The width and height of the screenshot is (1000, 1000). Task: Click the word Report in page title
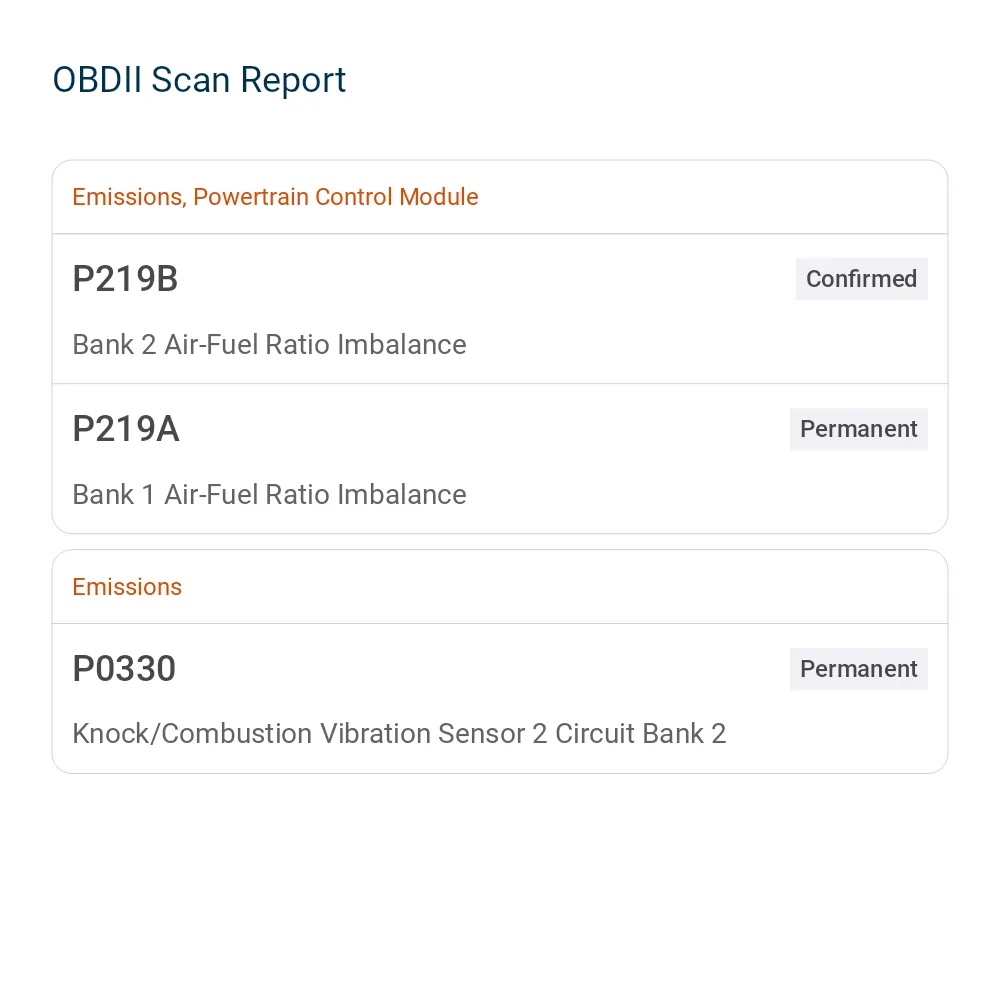click(x=293, y=80)
